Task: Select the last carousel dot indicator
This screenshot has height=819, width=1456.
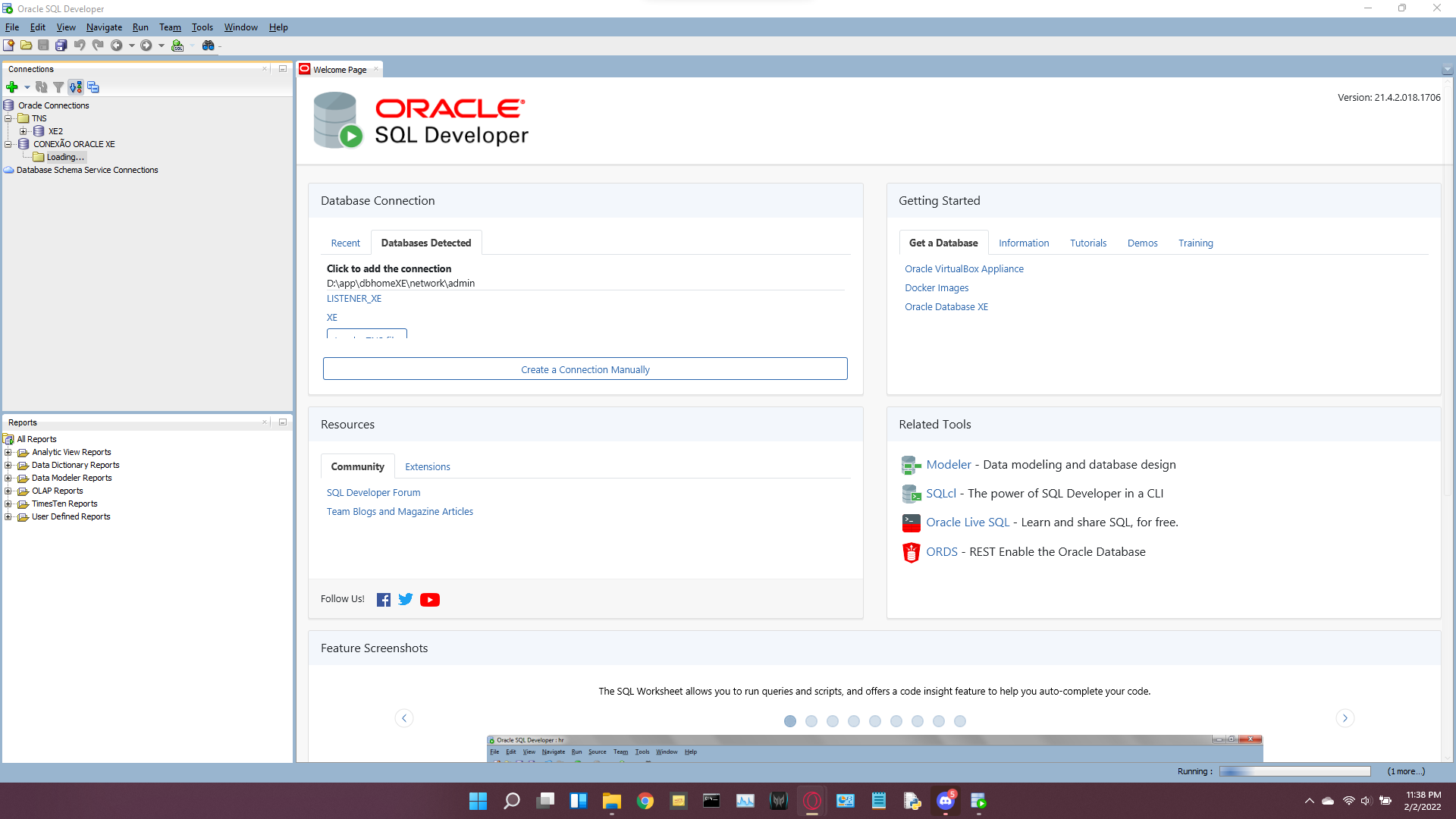Action: coord(960,721)
